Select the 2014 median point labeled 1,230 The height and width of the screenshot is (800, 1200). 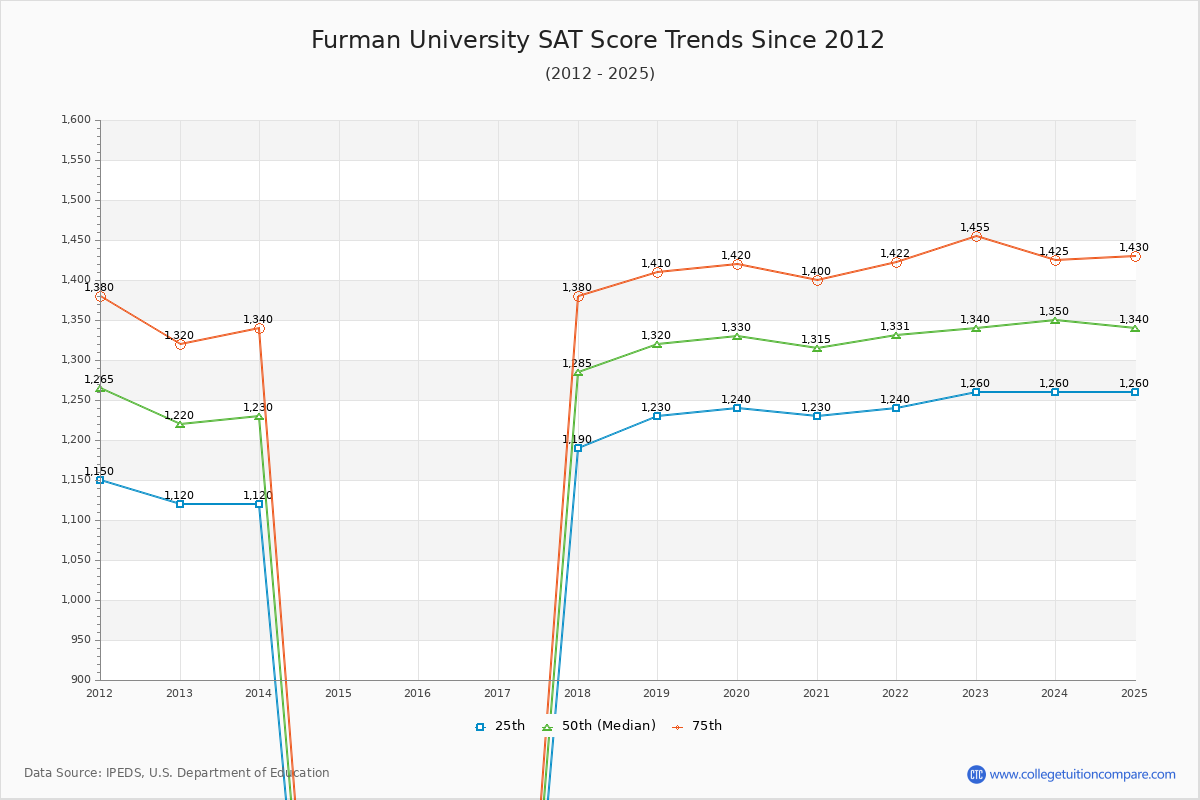[x=259, y=416]
